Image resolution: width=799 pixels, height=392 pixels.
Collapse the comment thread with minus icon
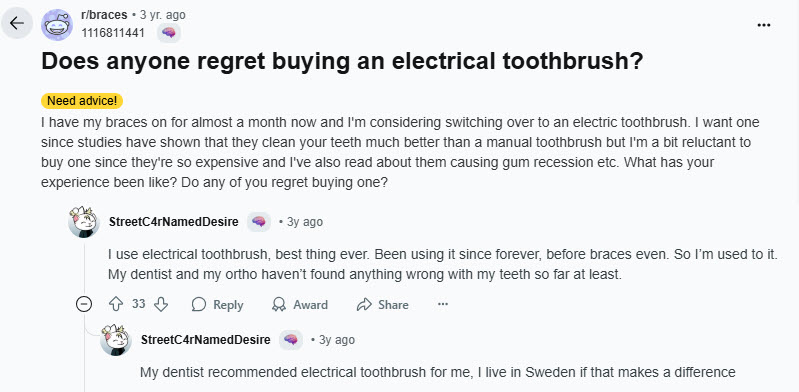pos(84,305)
